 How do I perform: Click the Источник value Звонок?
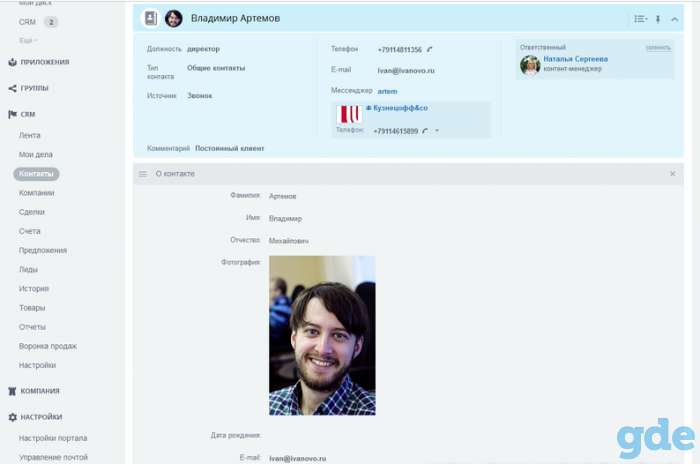click(200, 96)
